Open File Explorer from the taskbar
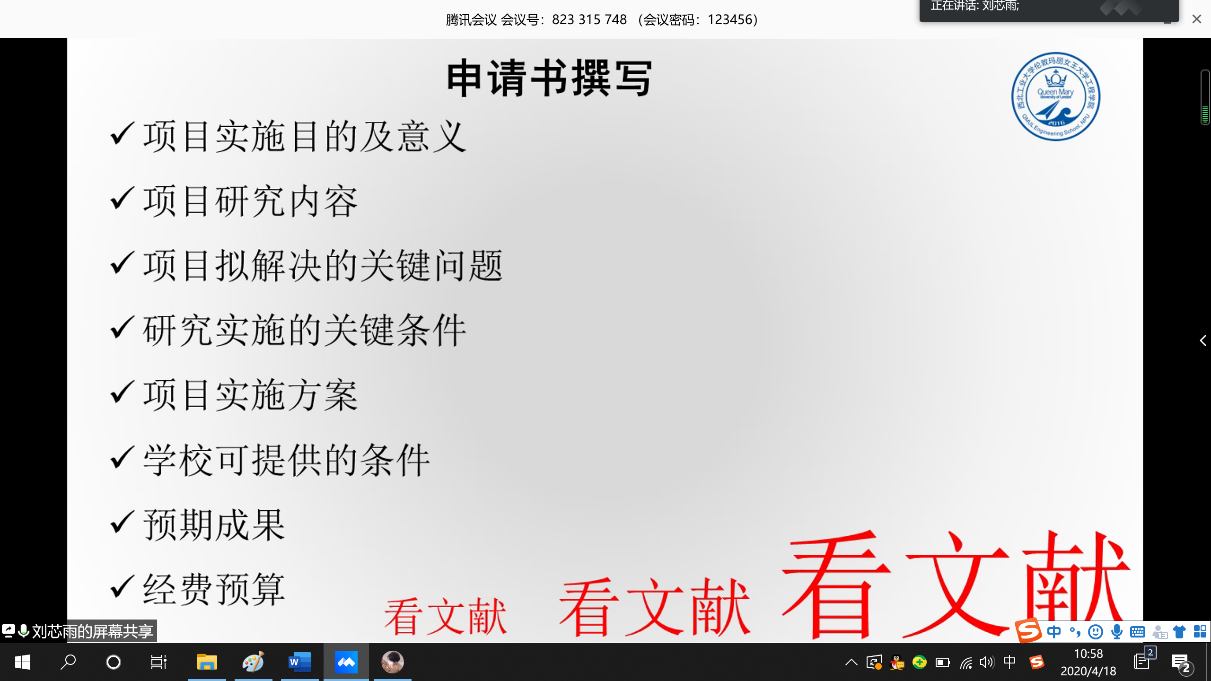1211x681 pixels. [207, 662]
